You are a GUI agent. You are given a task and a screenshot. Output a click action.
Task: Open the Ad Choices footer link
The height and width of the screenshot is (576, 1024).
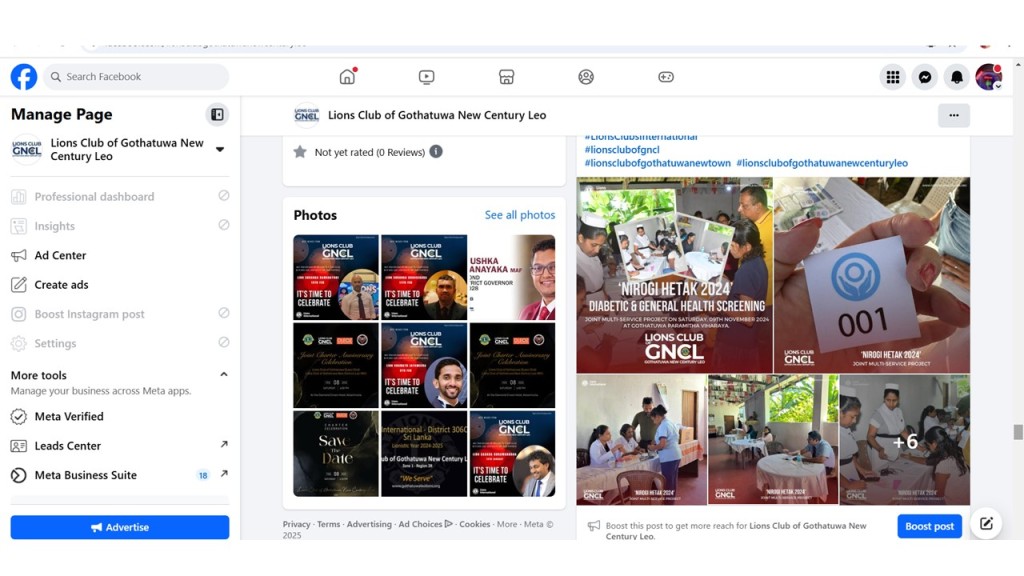pos(425,524)
